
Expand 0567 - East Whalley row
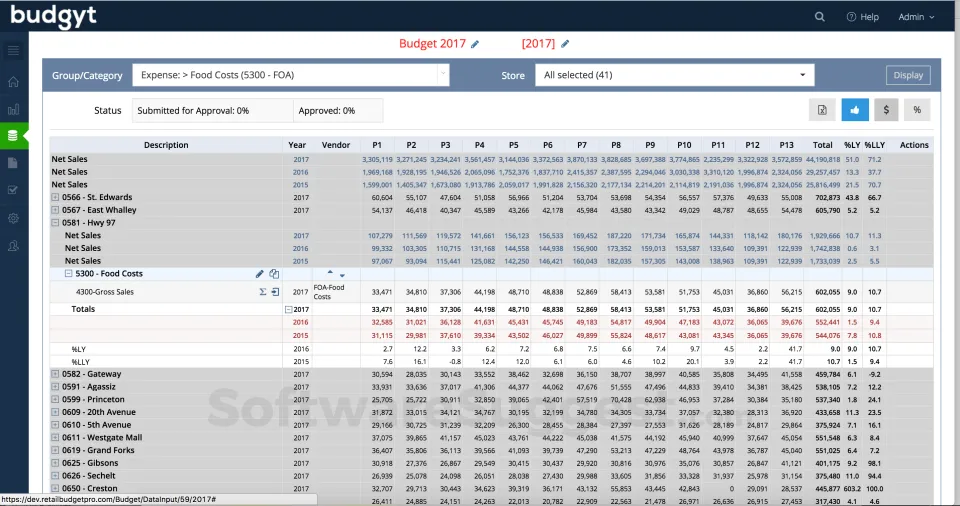[55, 210]
